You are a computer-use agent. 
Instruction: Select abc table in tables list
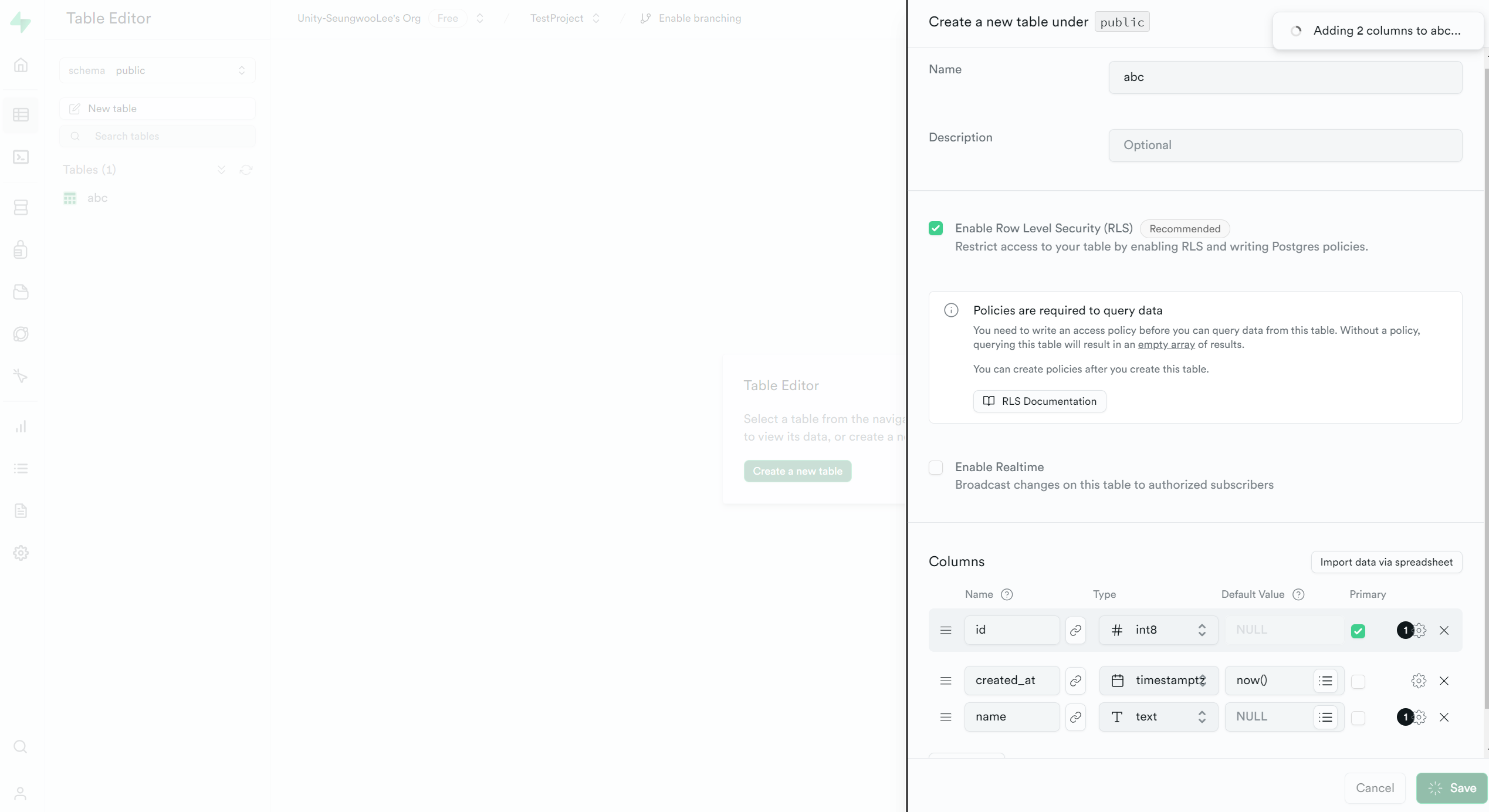[x=97, y=198]
